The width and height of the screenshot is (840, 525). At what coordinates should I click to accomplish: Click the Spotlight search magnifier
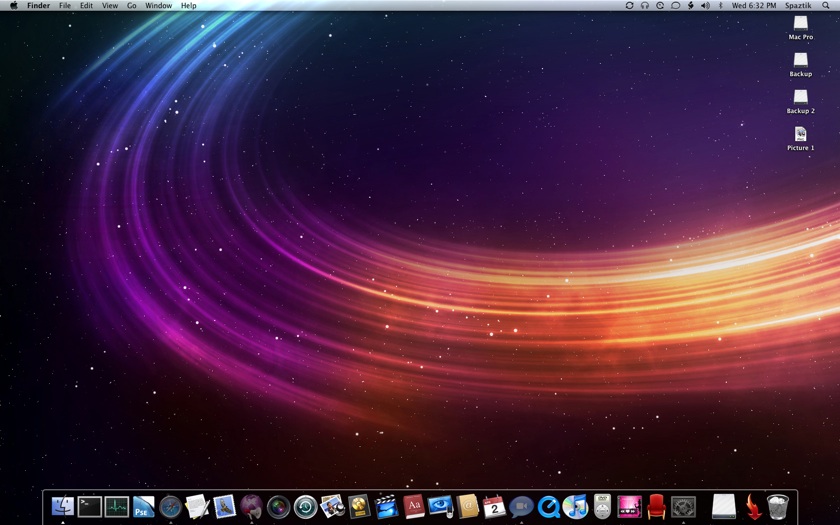tap(826, 6)
